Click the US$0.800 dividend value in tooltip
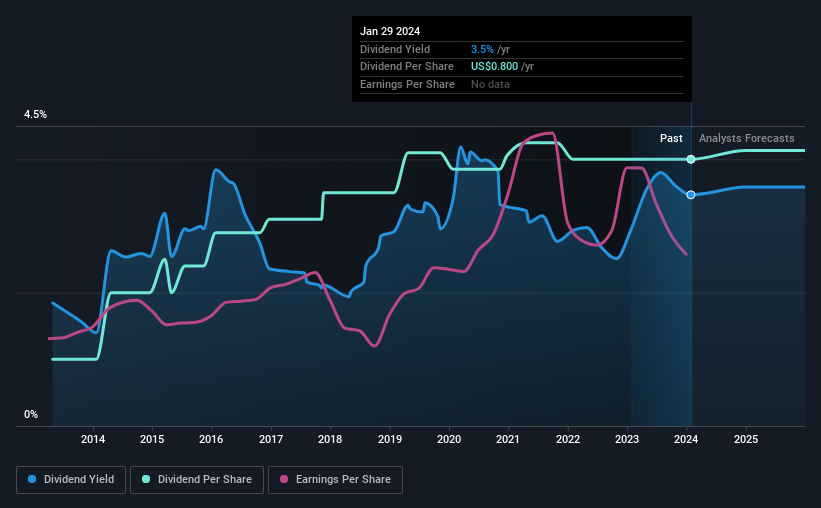This screenshot has height=508, width=821. [x=494, y=67]
